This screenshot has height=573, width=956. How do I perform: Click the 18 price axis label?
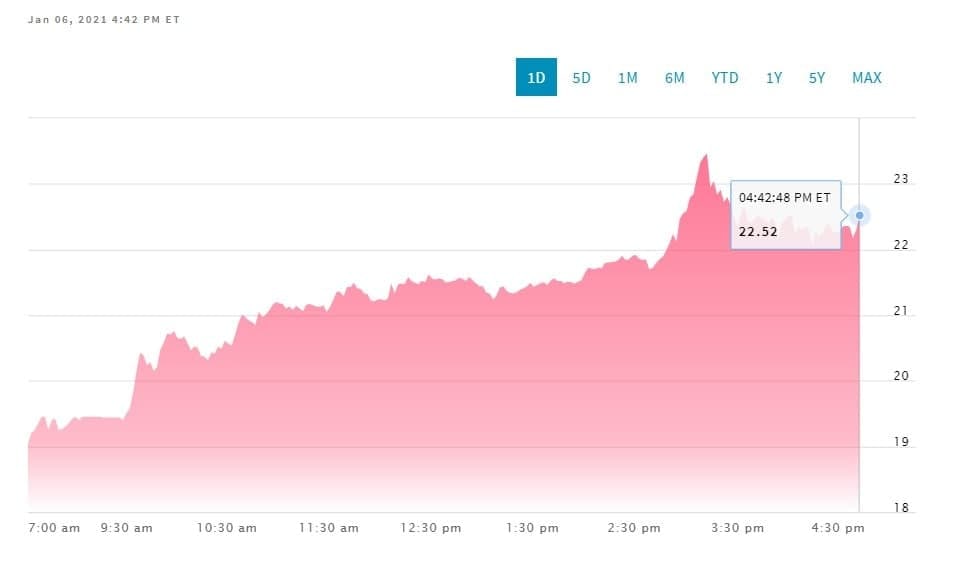(x=900, y=508)
